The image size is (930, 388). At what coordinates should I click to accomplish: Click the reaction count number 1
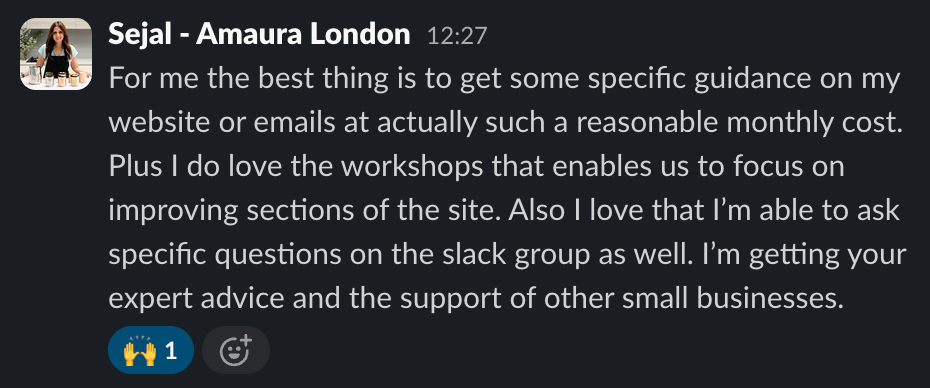coord(171,351)
